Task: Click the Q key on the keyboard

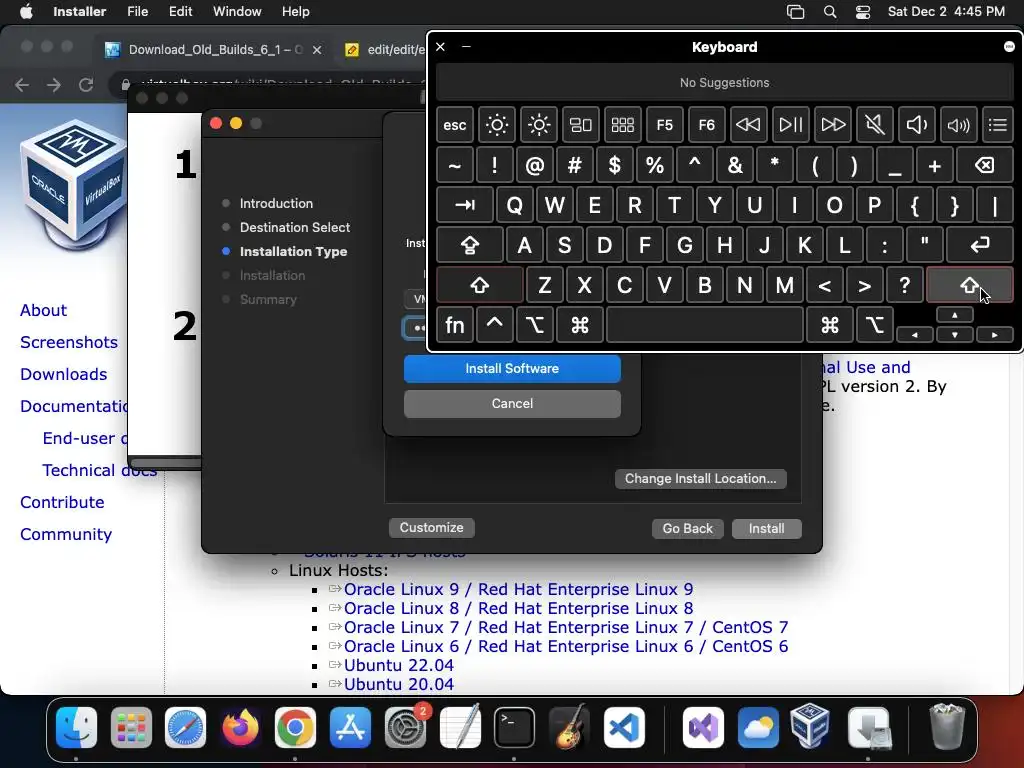Action: pyautogui.click(x=515, y=206)
